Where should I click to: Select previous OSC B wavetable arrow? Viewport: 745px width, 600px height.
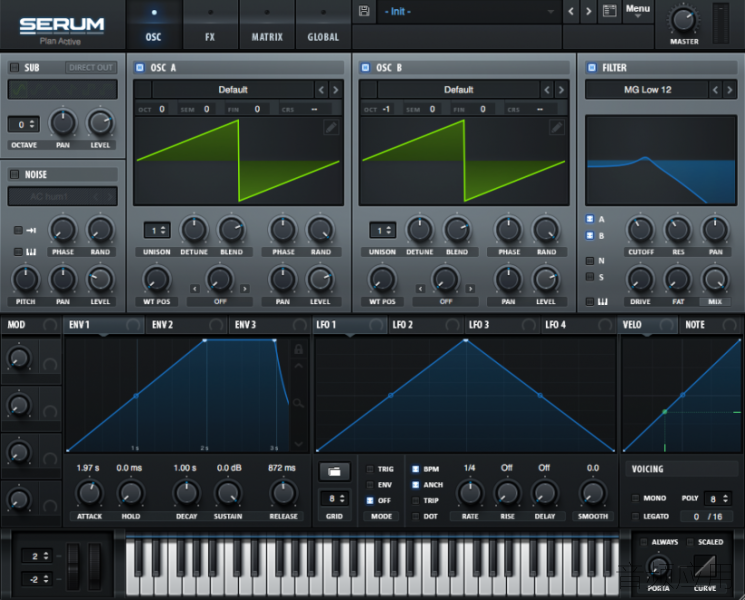click(x=547, y=90)
